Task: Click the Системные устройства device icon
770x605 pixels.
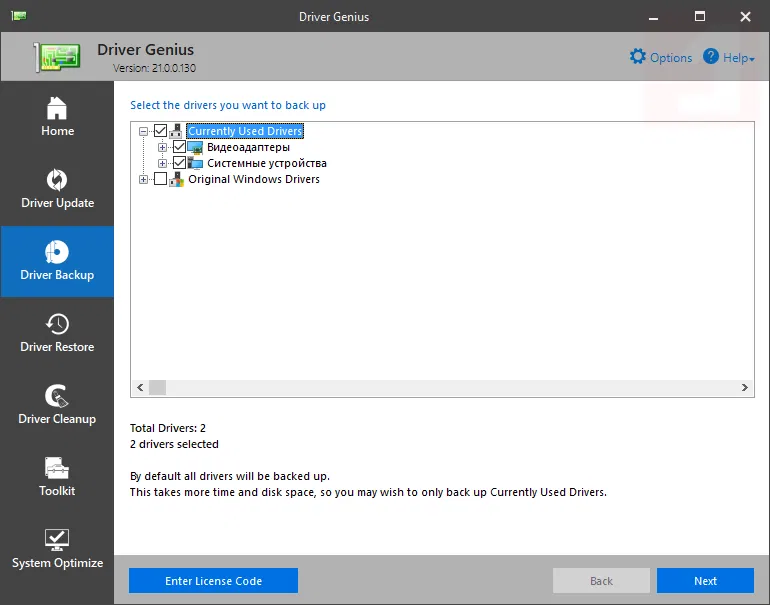Action: click(195, 163)
